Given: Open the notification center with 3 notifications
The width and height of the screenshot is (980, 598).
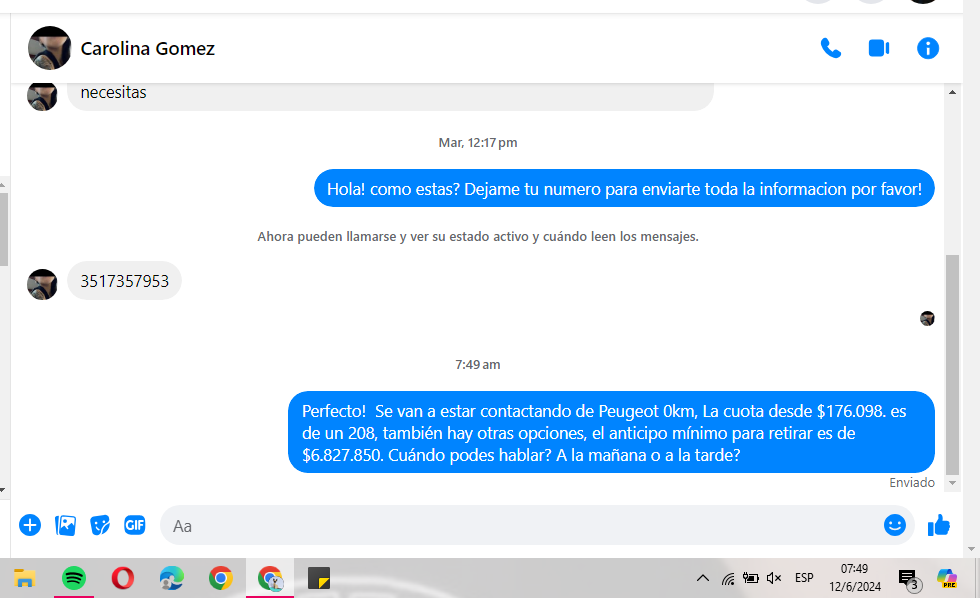Looking at the screenshot, I should click(909, 579).
